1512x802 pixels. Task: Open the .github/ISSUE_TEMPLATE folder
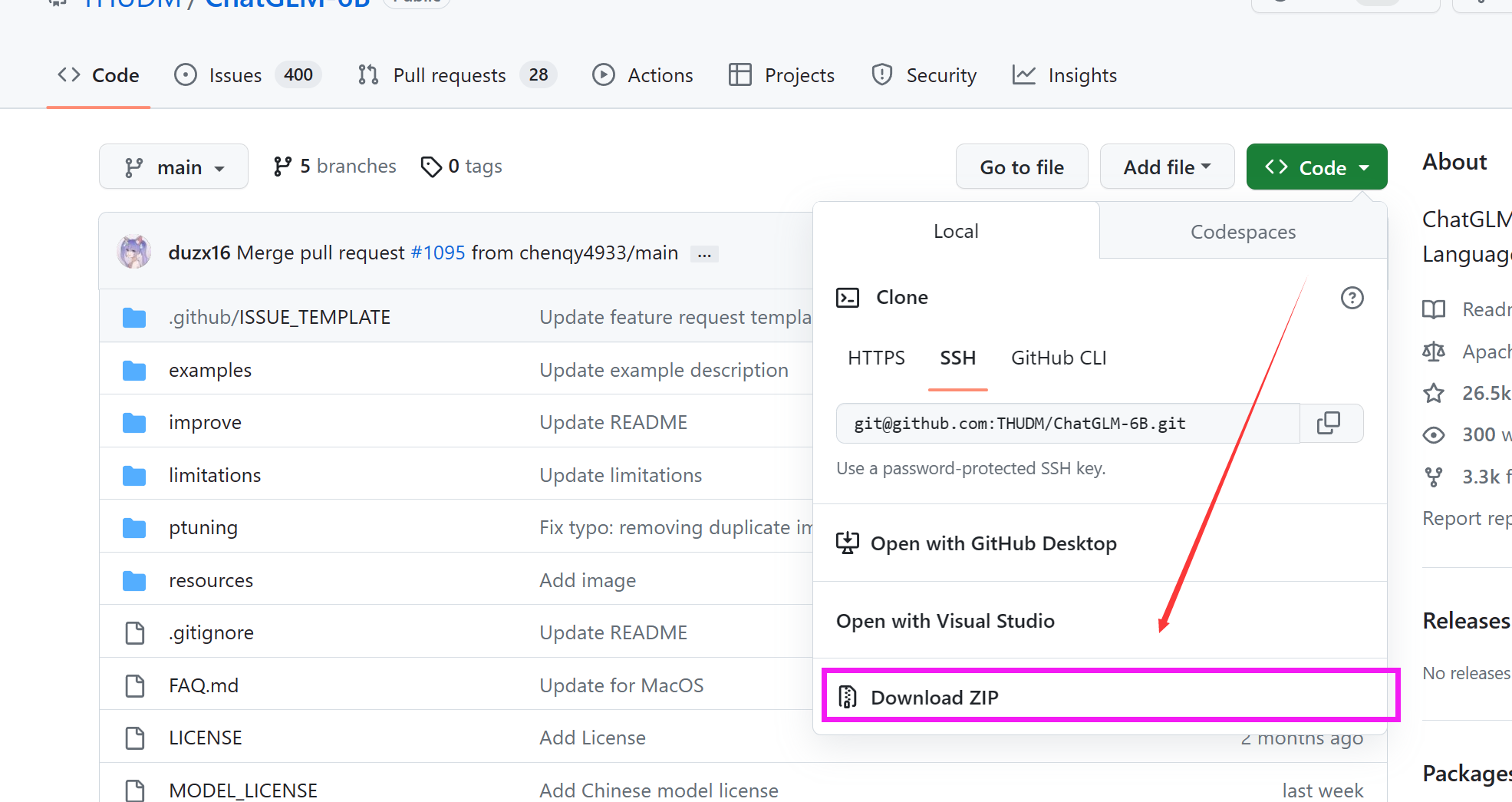(x=279, y=317)
